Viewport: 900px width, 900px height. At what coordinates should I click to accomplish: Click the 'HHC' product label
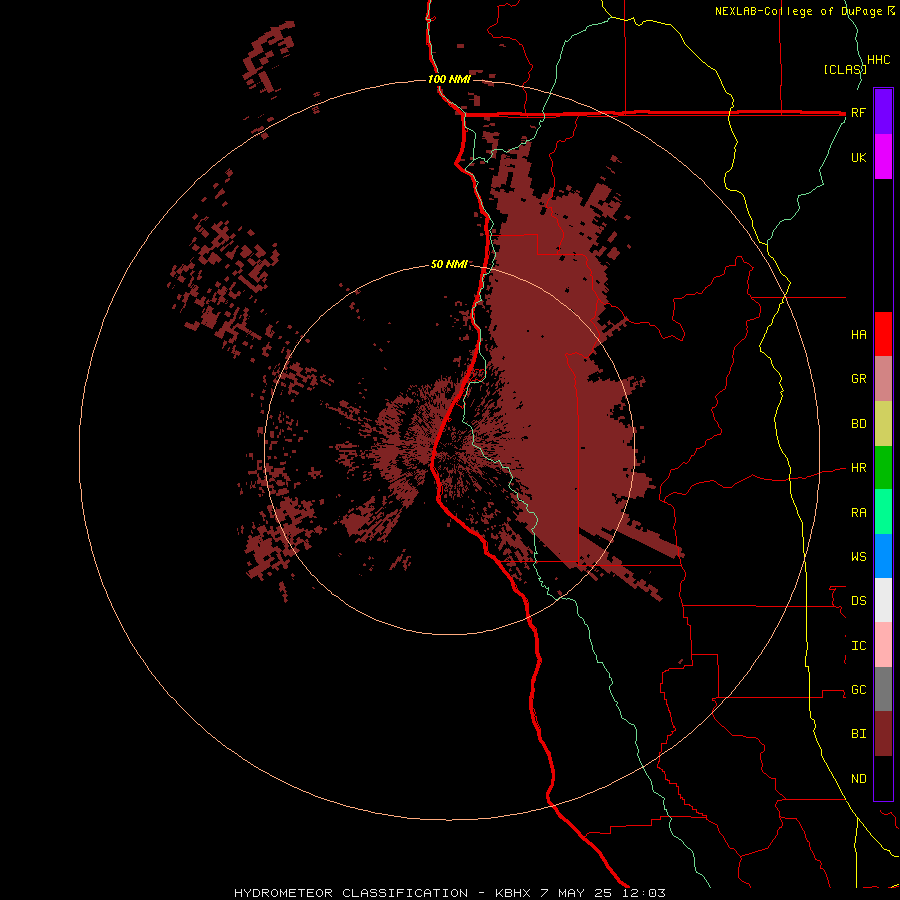879,60
